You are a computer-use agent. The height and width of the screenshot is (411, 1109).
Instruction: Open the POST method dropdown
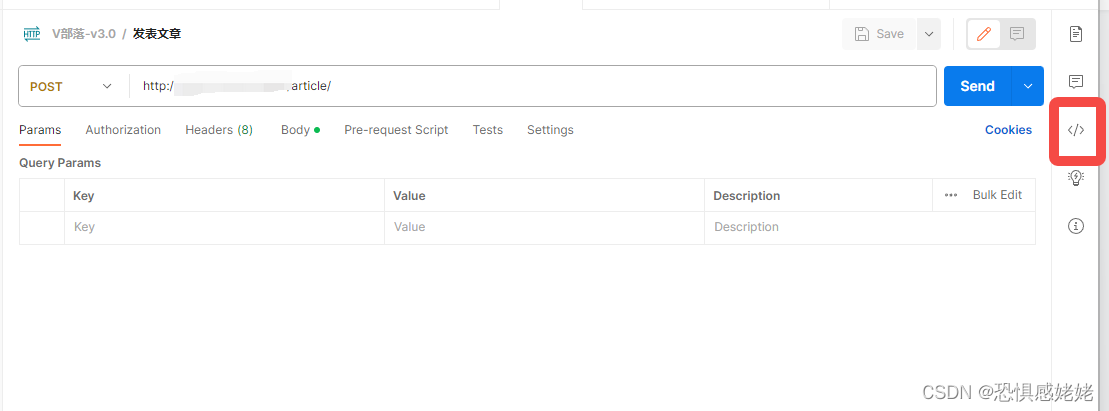(73, 86)
